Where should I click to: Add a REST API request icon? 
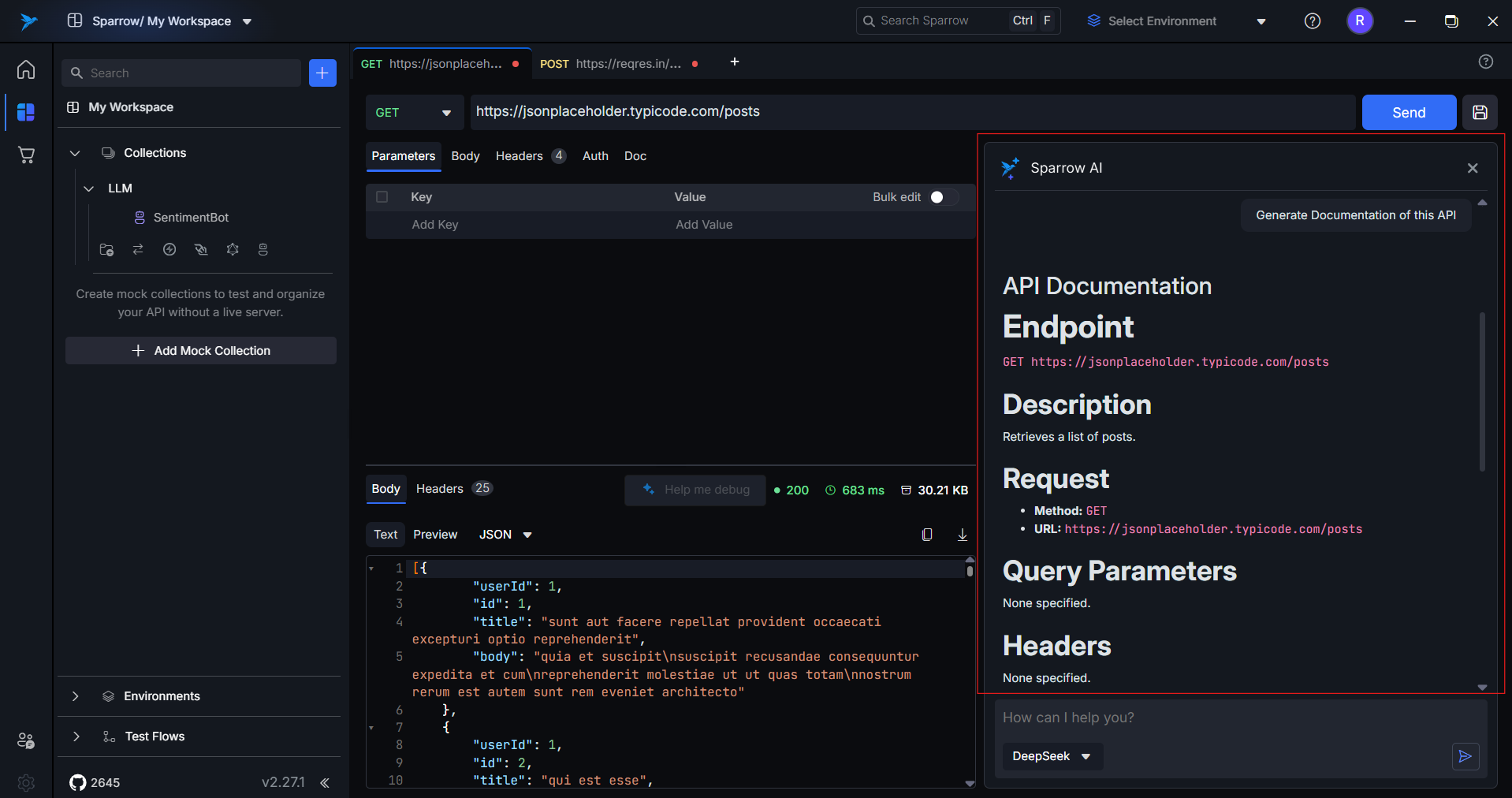click(x=138, y=249)
